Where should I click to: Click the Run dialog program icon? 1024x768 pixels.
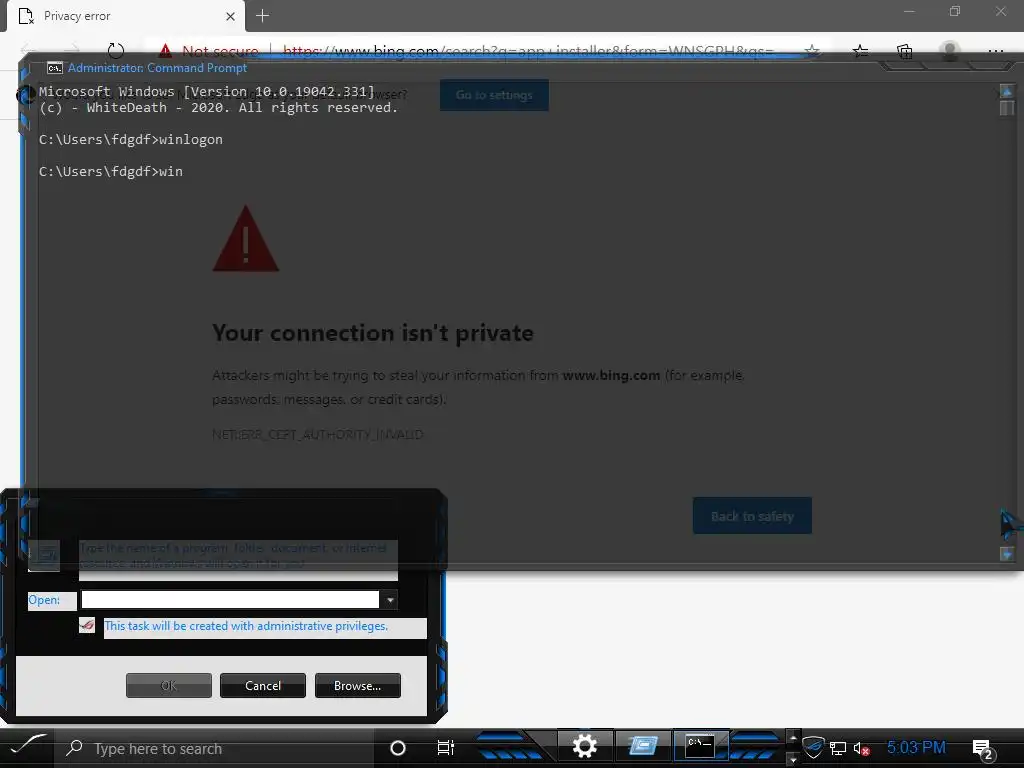point(44,555)
